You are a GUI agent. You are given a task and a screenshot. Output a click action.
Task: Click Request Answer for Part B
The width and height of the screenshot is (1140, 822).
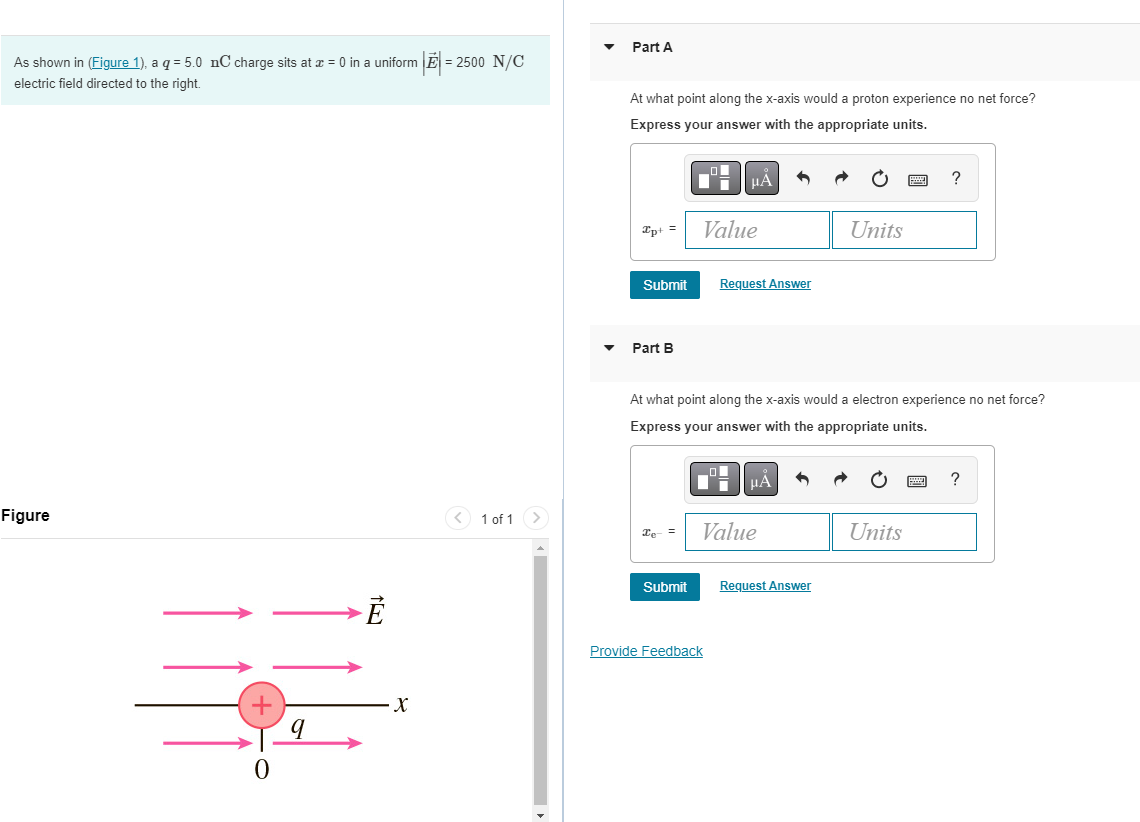click(765, 585)
